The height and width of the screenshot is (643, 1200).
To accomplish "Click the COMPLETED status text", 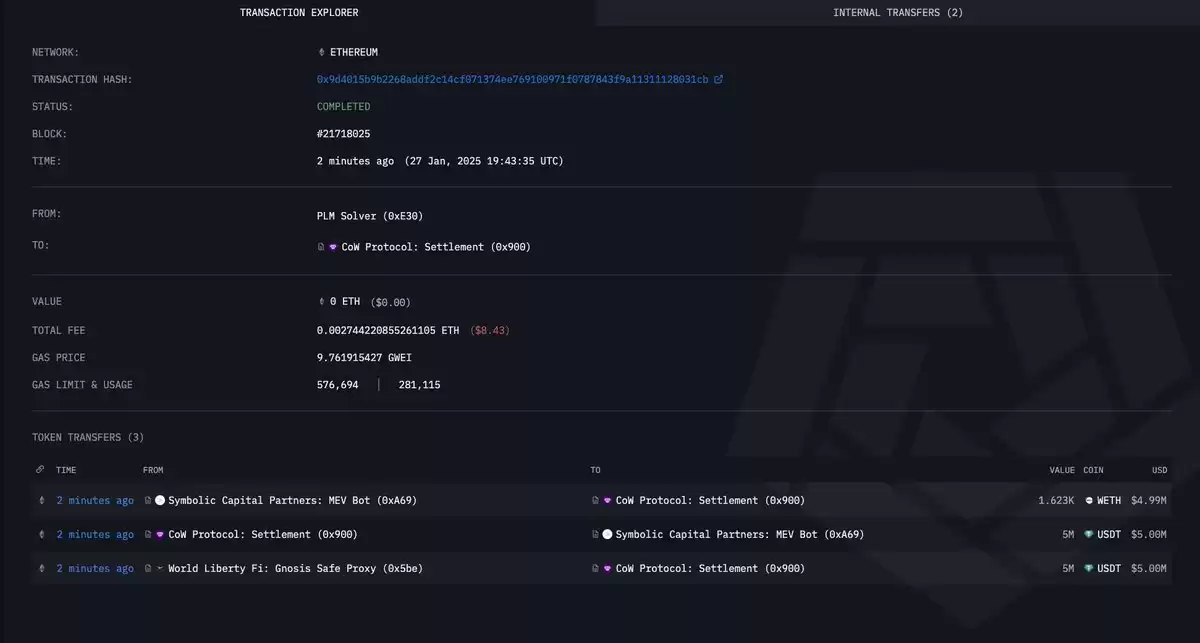I will click(344, 107).
